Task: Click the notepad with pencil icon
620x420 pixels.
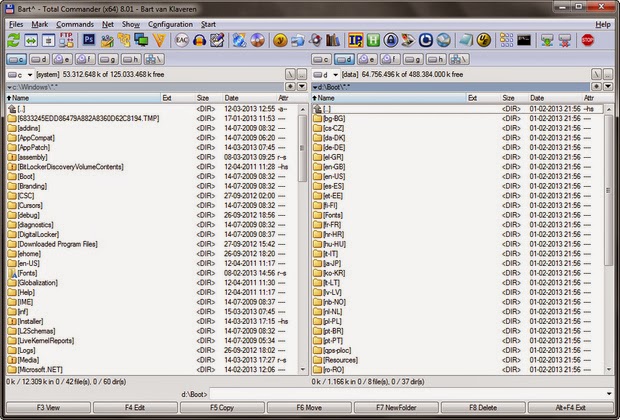Action: [x=217, y=40]
